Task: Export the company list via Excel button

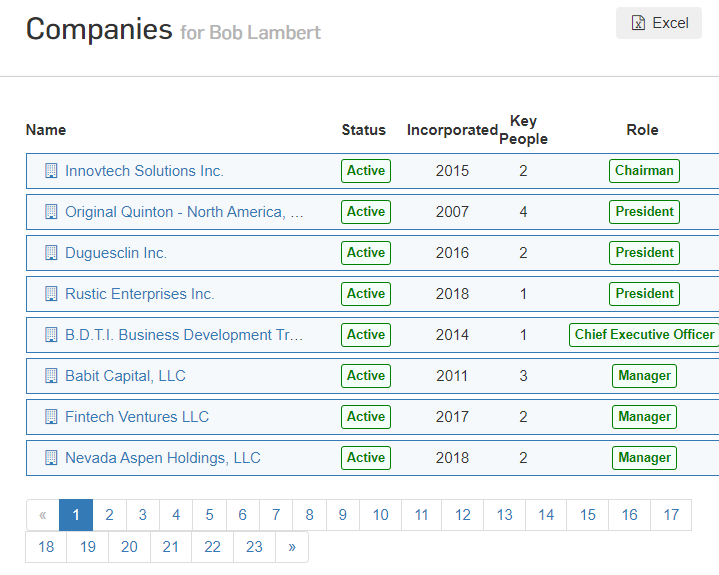Action: 658,23
